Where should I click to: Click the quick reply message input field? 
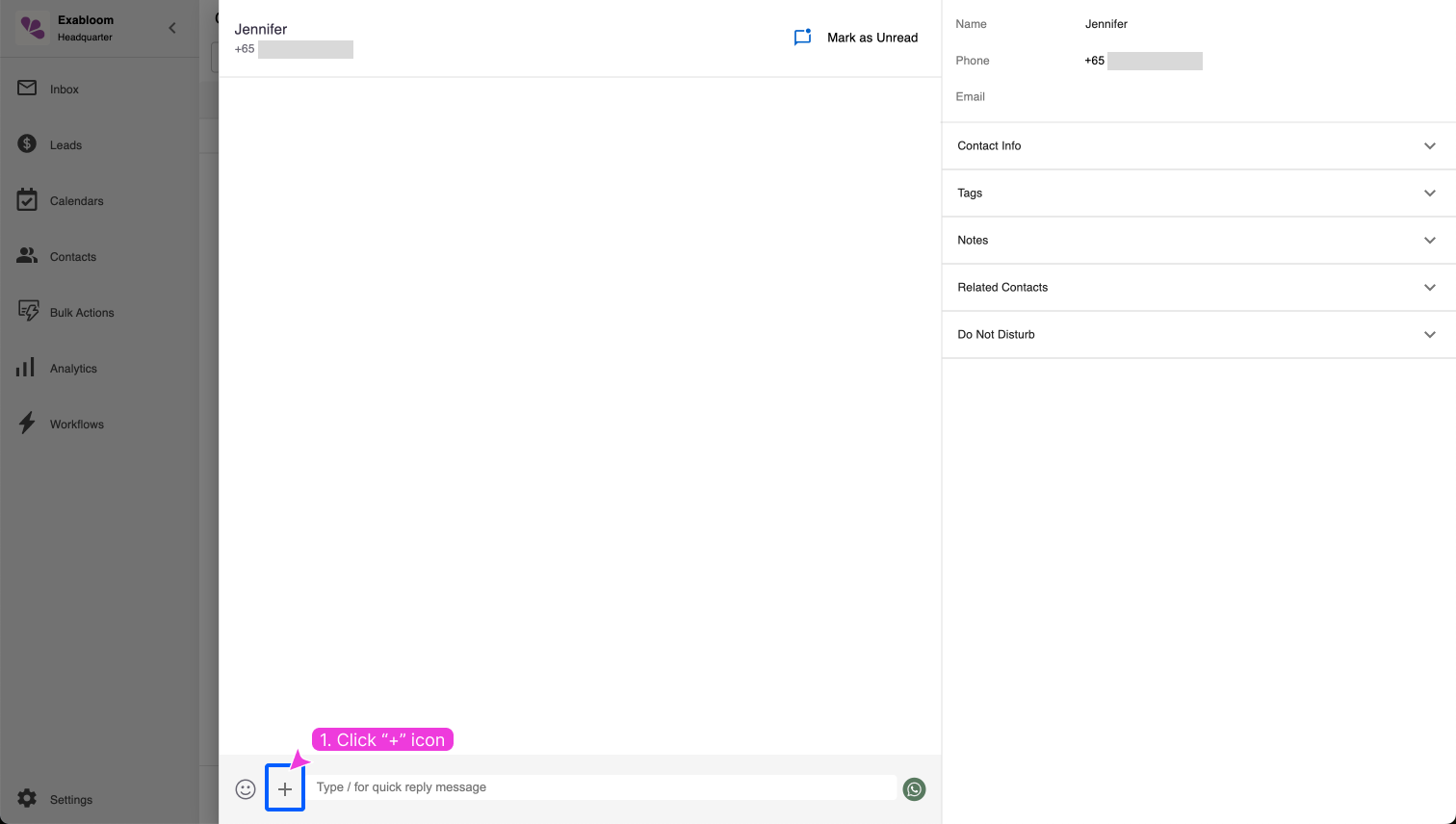(602, 786)
